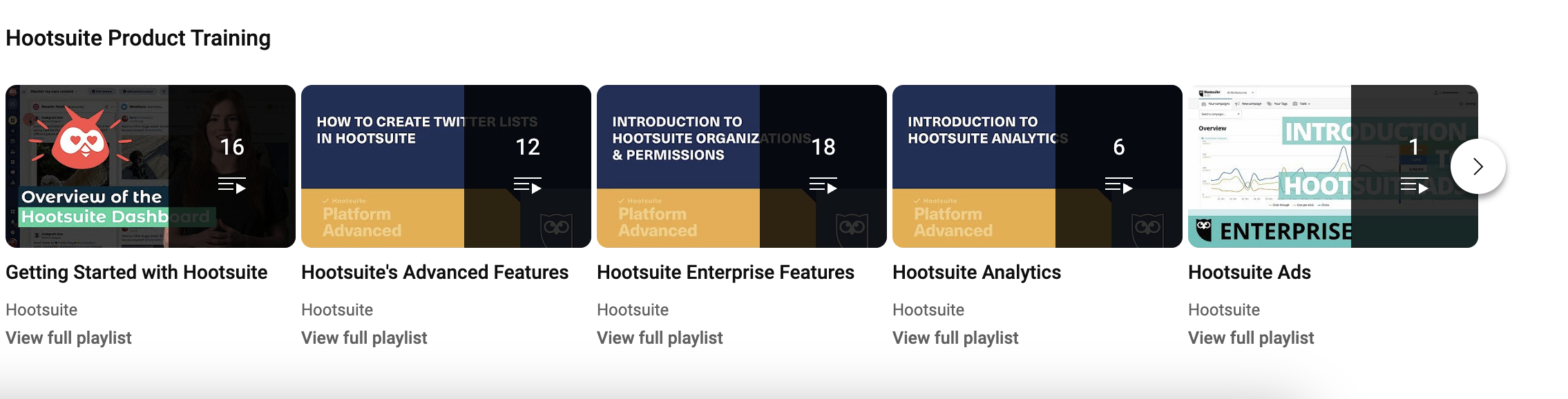The image size is (1568, 399).
Task: Open Hootsuite channel under Advanced Features
Action: pos(337,310)
